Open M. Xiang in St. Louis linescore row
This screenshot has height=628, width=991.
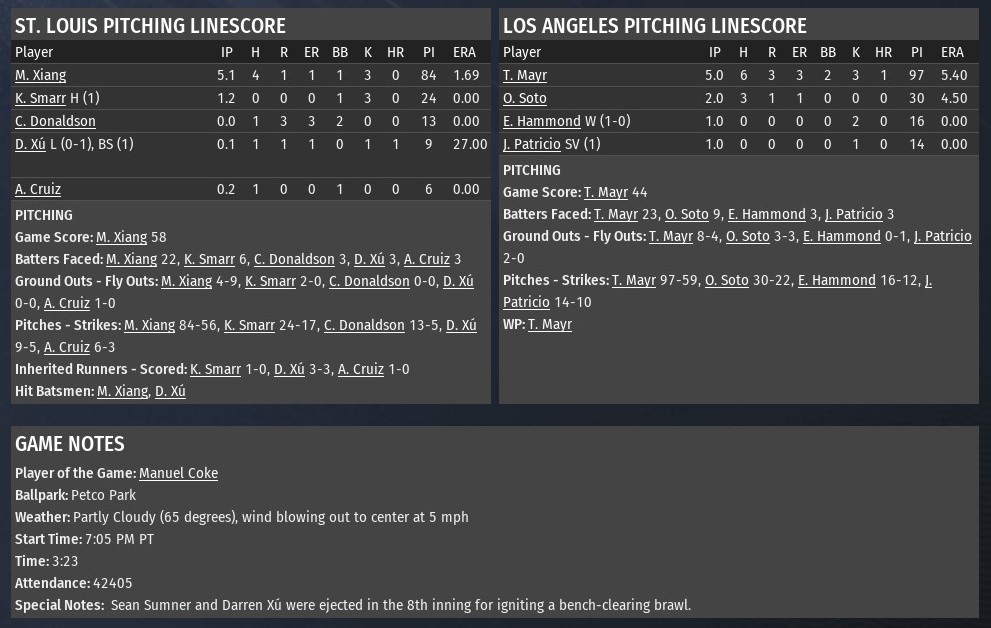click(40, 75)
